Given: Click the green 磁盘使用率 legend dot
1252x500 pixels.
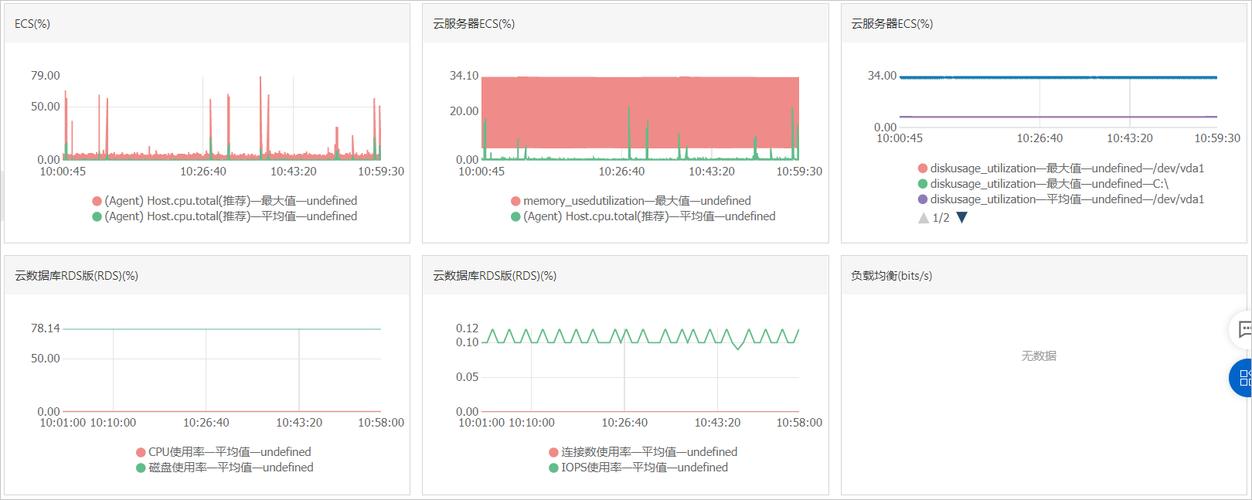Looking at the screenshot, I should 140,467.
